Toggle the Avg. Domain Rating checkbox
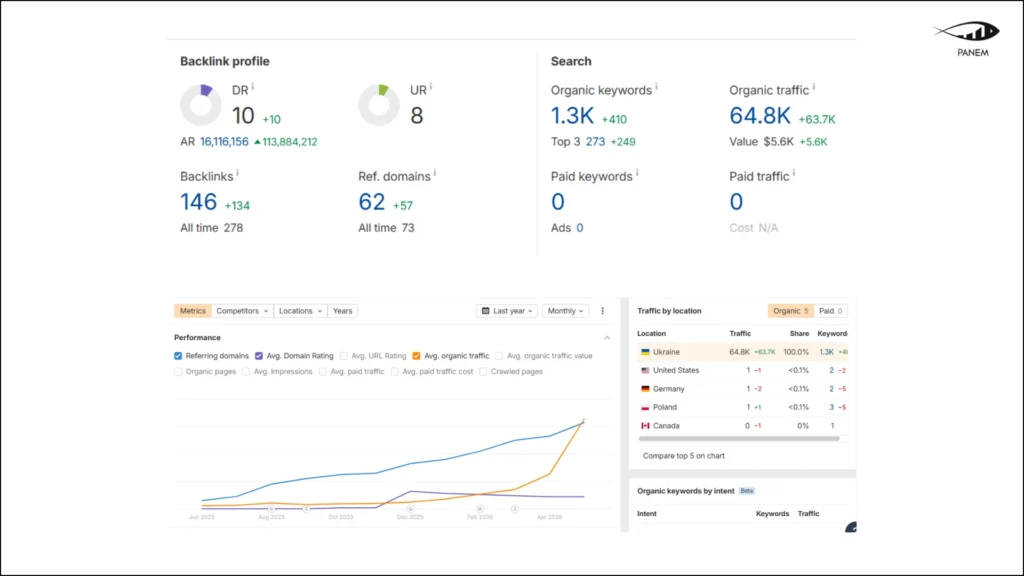The image size is (1024, 576). 259,356
